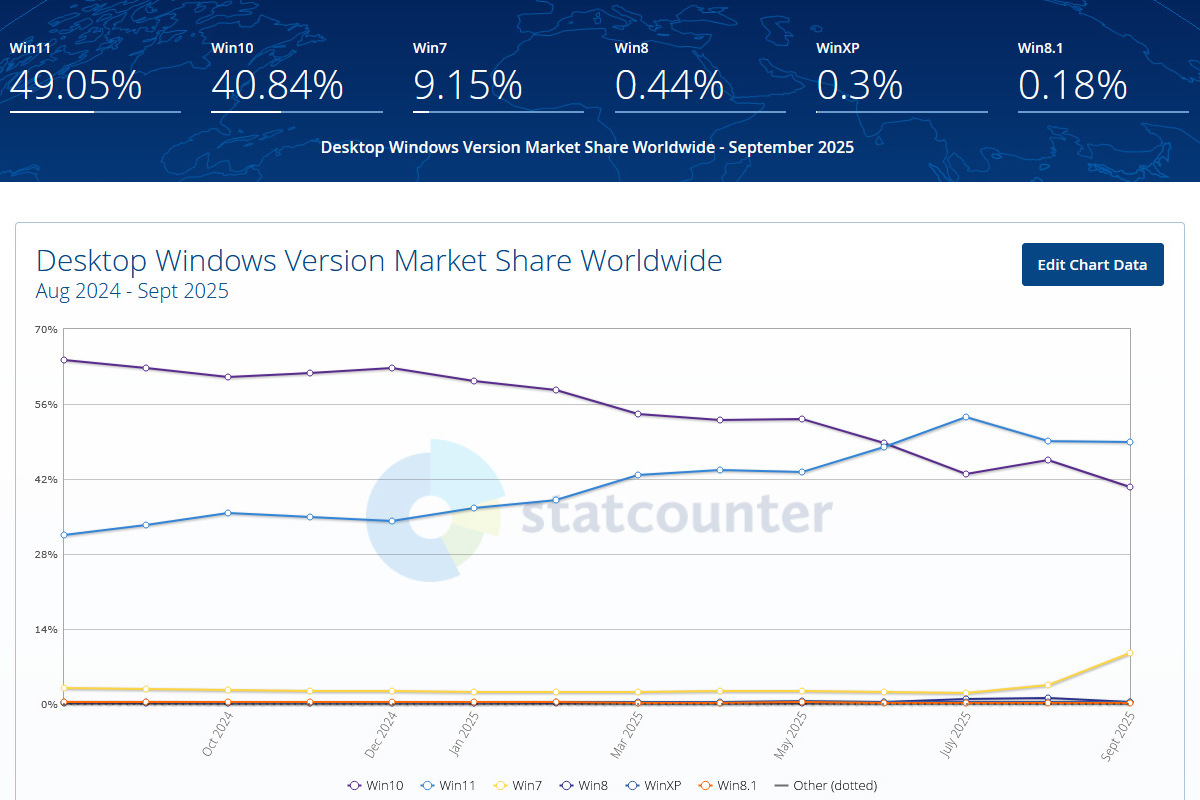This screenshot has height=800, width=1200.
Task: Click the Win7 9.15% header stat
Action: pyautogui.click(x=468, y=85)
